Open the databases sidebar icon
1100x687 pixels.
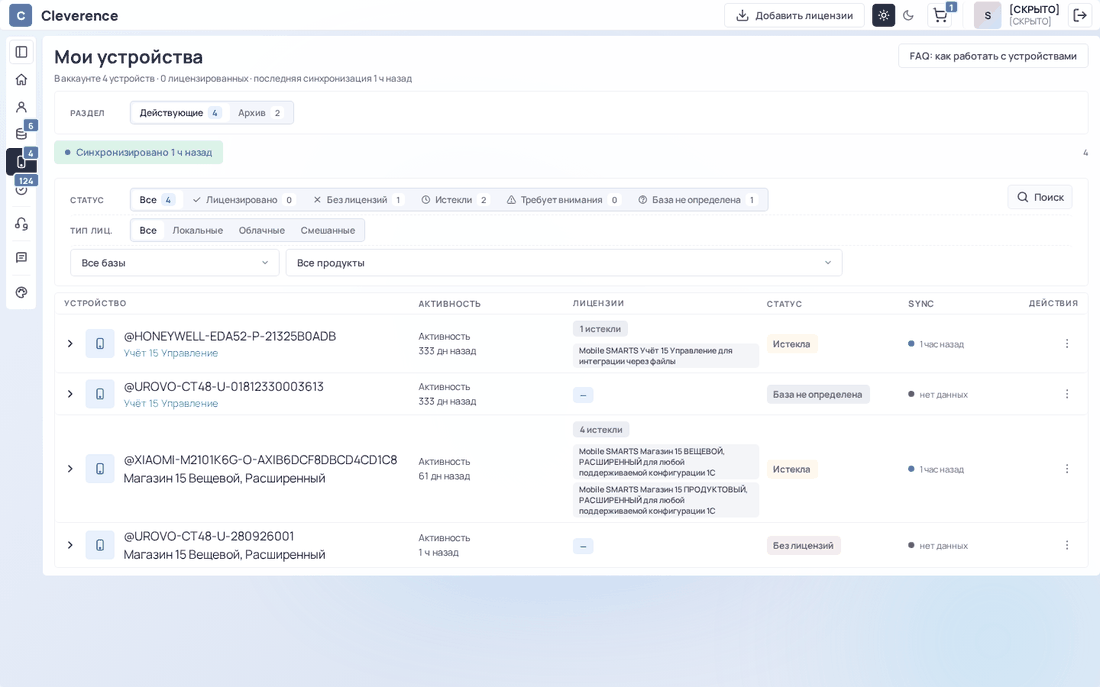(x=21, y=134)
